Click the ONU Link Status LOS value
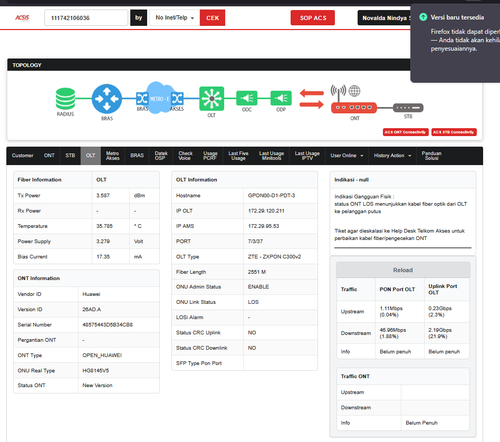Image resolution: width=500 pixels, height=442 pixels. 253,302
